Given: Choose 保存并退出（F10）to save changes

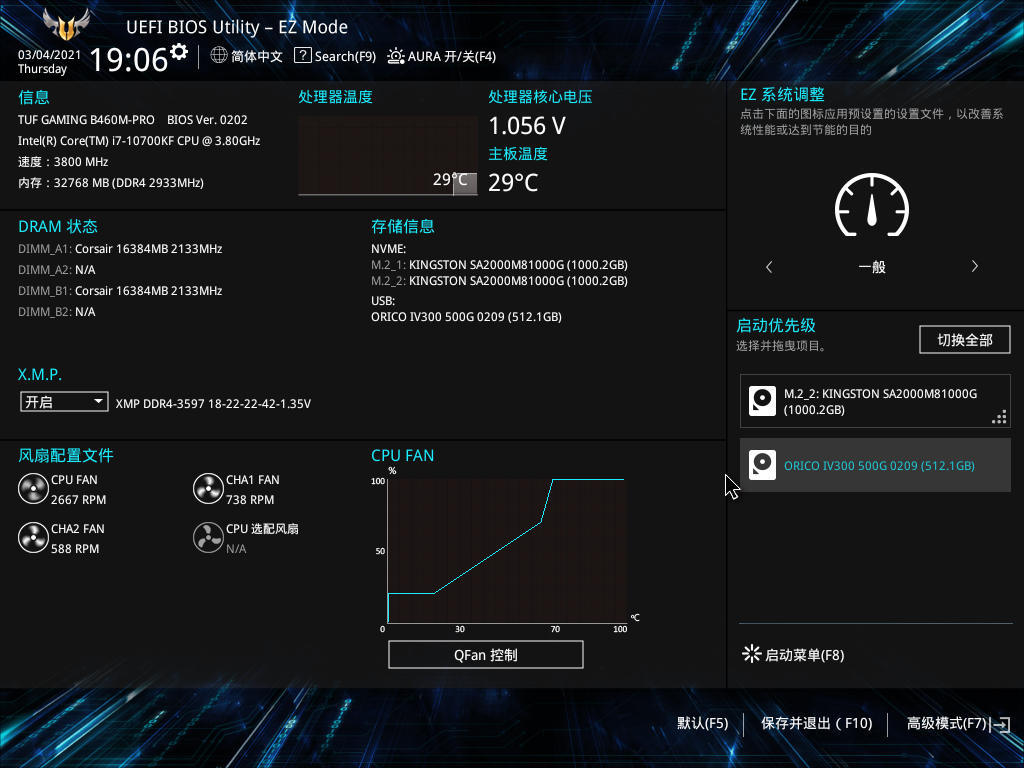Looking at the screenshot, I should click(817, 723).
